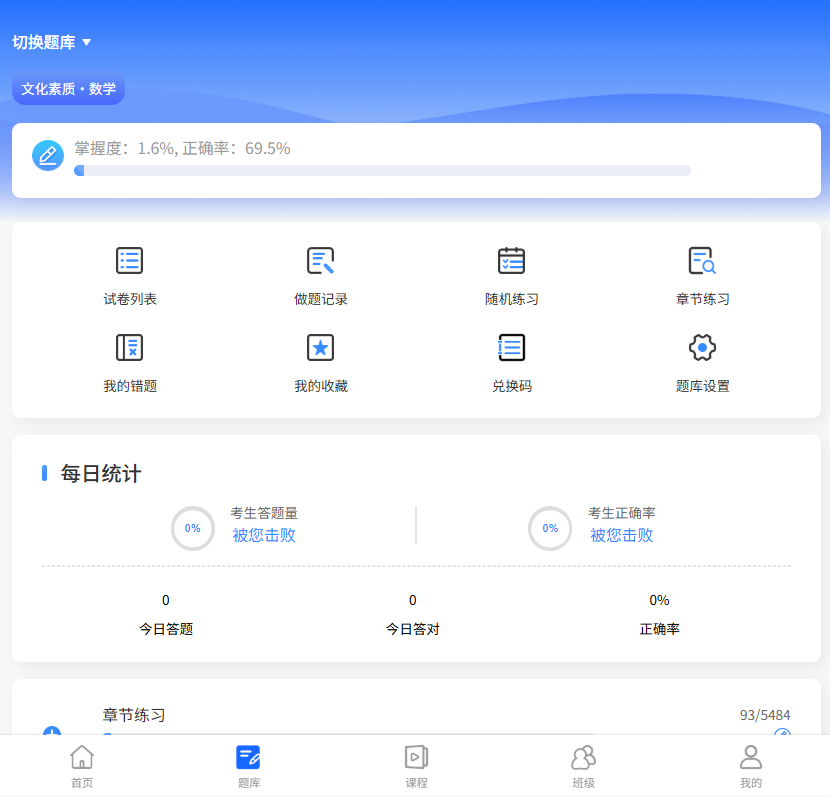Open 我的收藏 favorites star icon

[320, 348]
